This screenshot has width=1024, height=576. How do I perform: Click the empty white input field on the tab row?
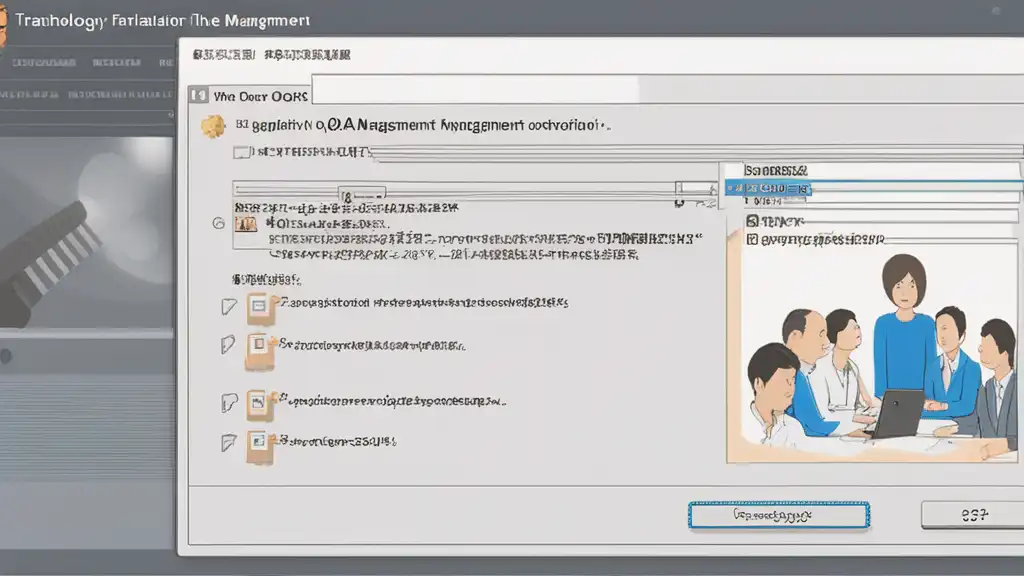(x=475, y=89)
